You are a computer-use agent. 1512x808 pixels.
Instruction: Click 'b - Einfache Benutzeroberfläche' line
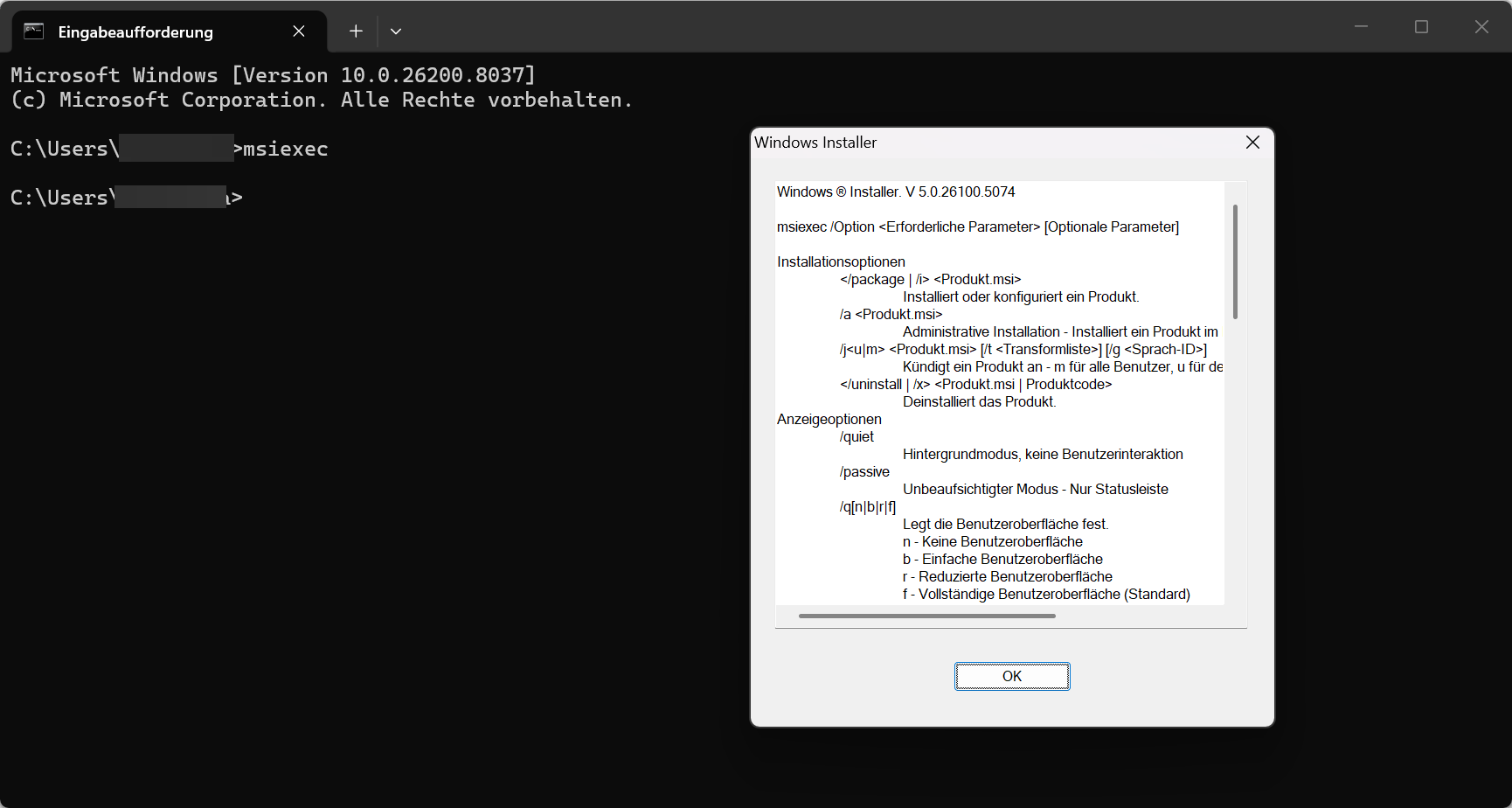coord(1002,559)
